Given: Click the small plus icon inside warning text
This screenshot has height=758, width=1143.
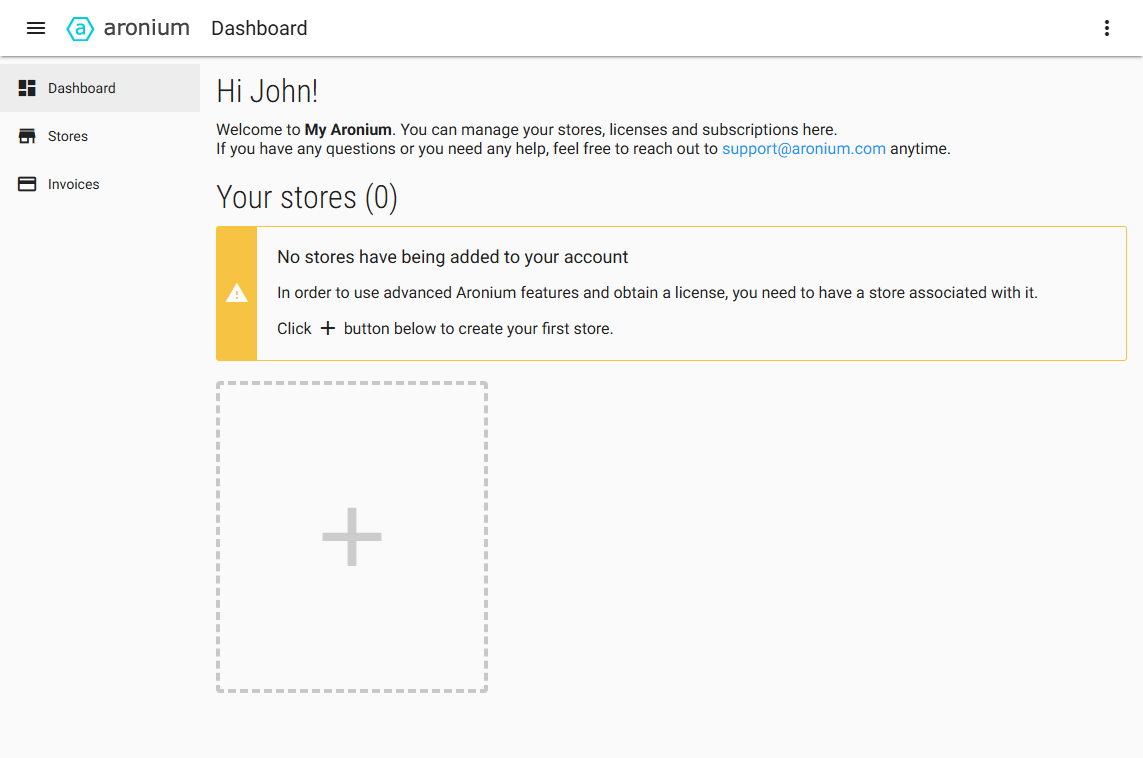Looking at the screenshot, I should point(327,327).
